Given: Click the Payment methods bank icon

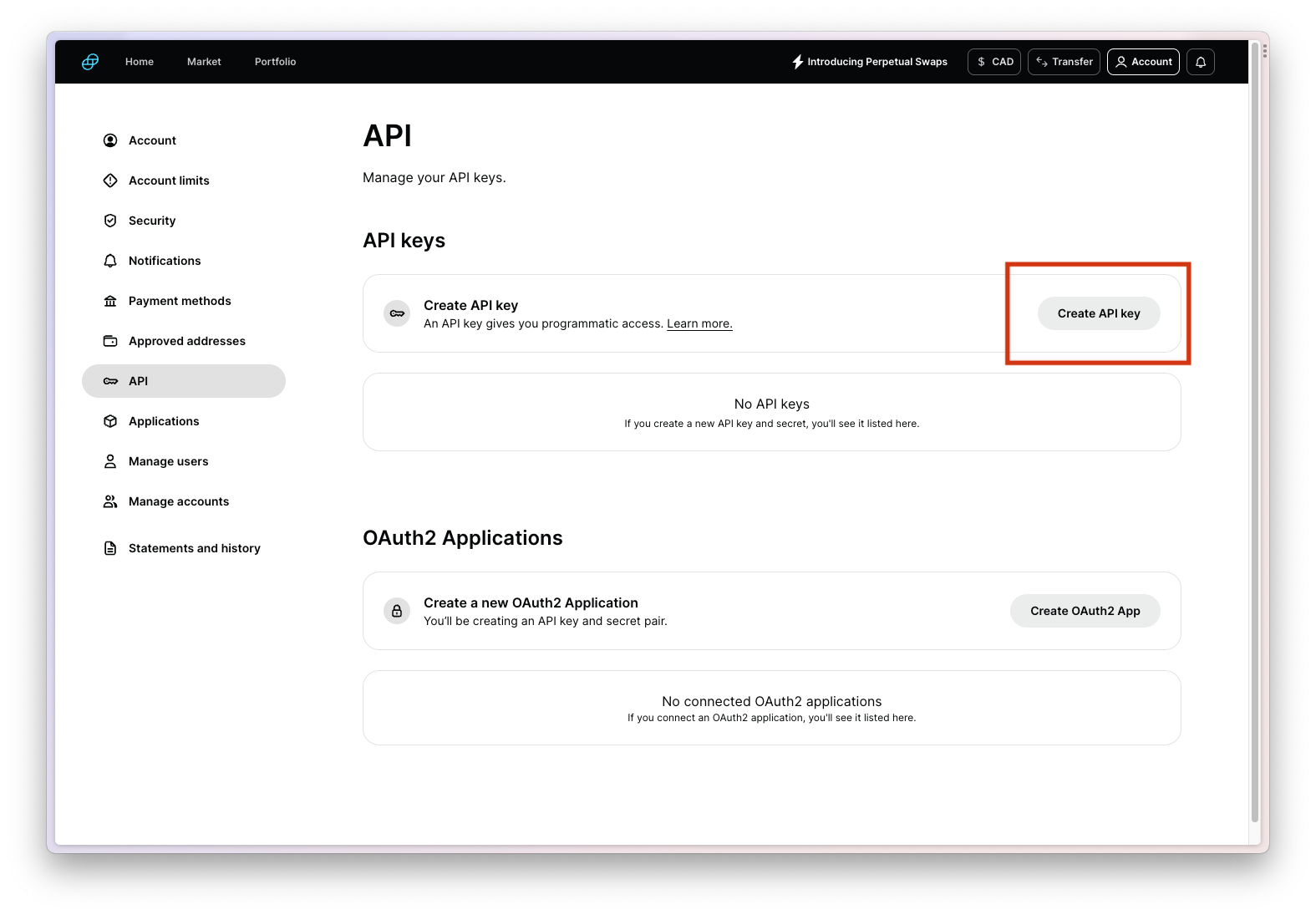Looking at the screenshot, I should pos(110,301).
